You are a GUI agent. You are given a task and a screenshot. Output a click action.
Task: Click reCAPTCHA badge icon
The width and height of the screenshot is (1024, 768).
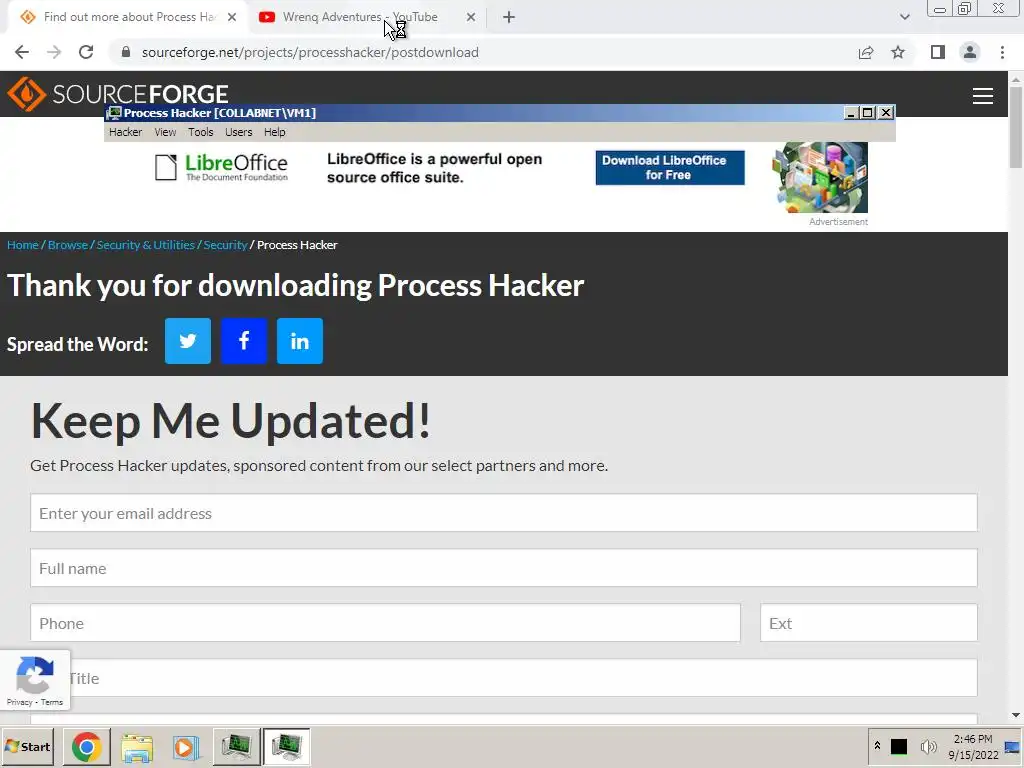click(35, 674)
